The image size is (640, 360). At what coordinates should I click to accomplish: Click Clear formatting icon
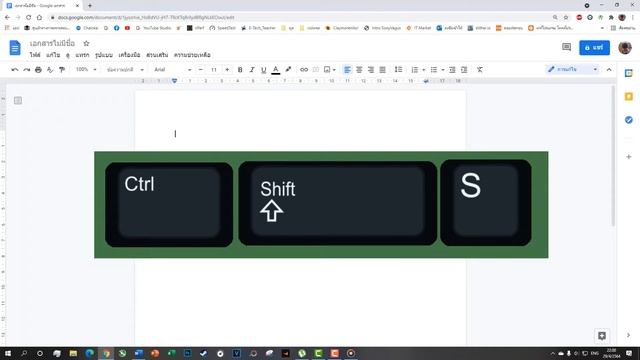tap(480, 70)
